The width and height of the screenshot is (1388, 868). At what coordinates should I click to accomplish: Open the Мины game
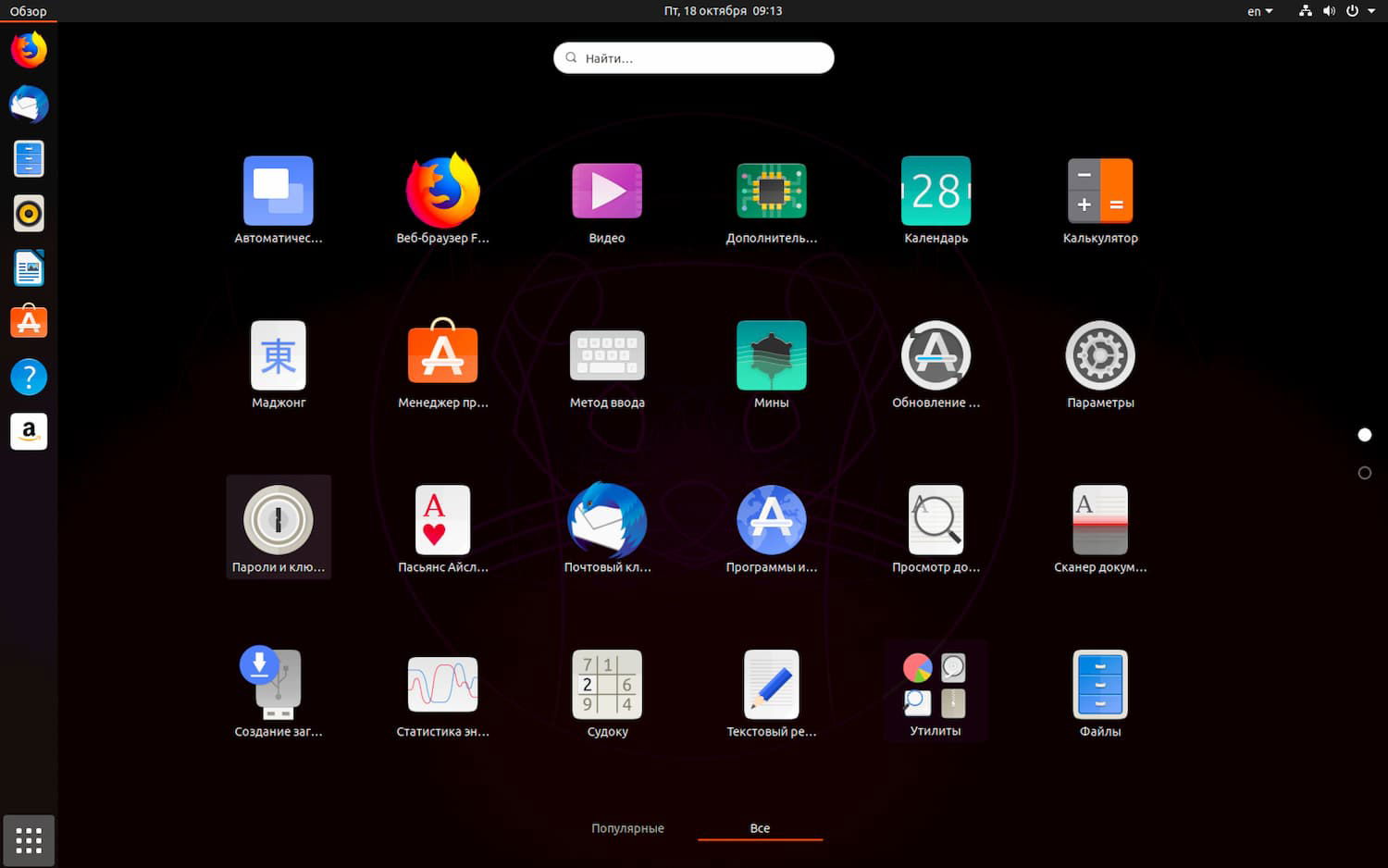click(771, 355)
